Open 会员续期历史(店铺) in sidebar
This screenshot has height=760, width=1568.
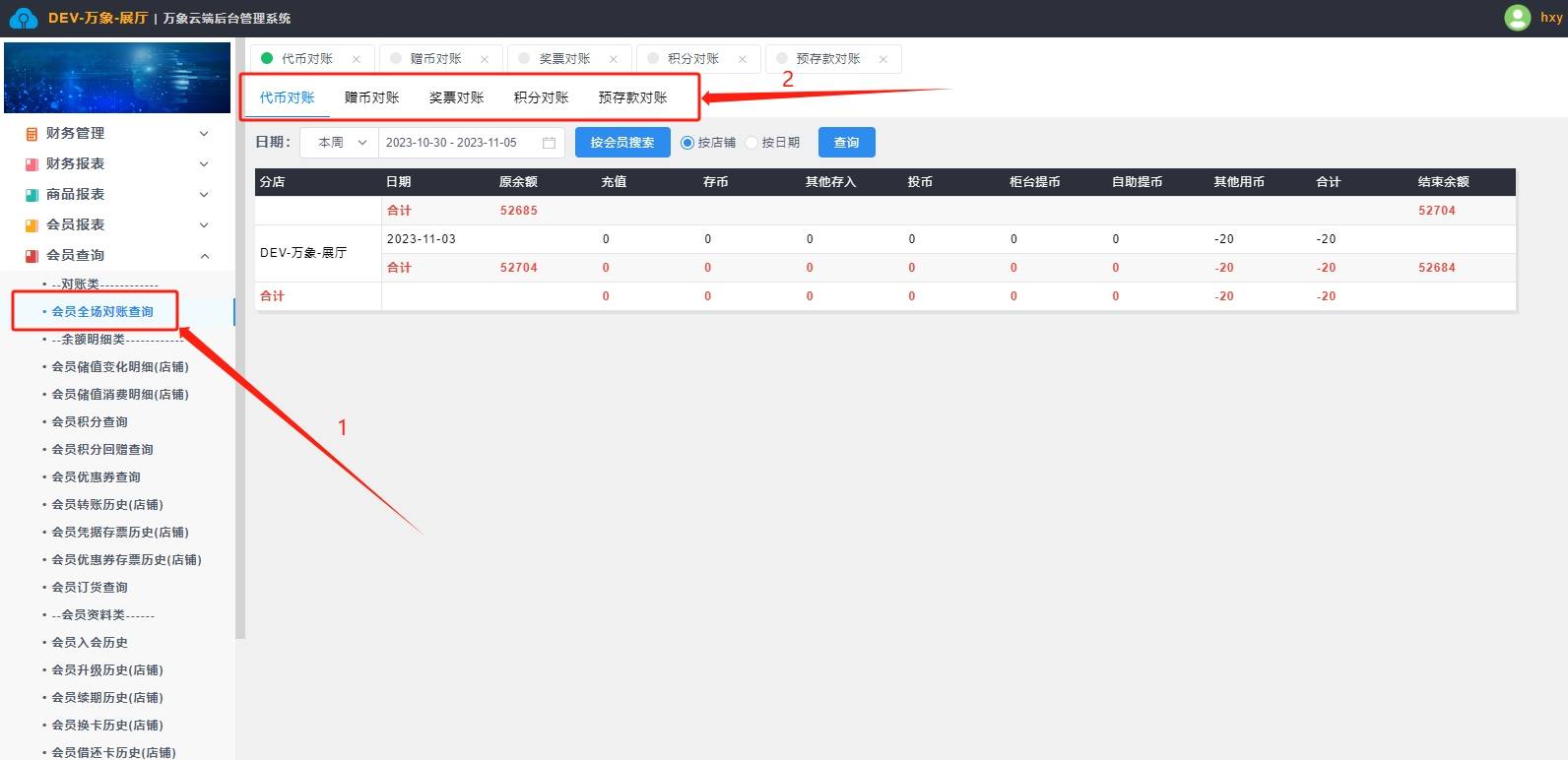click(107, 698)
